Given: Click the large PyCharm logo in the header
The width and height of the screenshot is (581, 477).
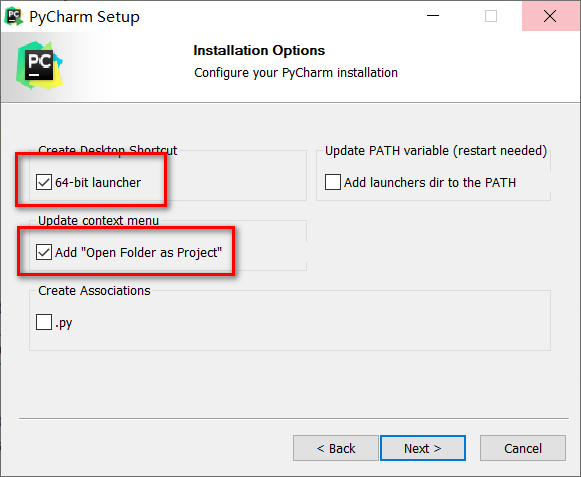Looking at the screenshot, I should [x=39, y=66].
